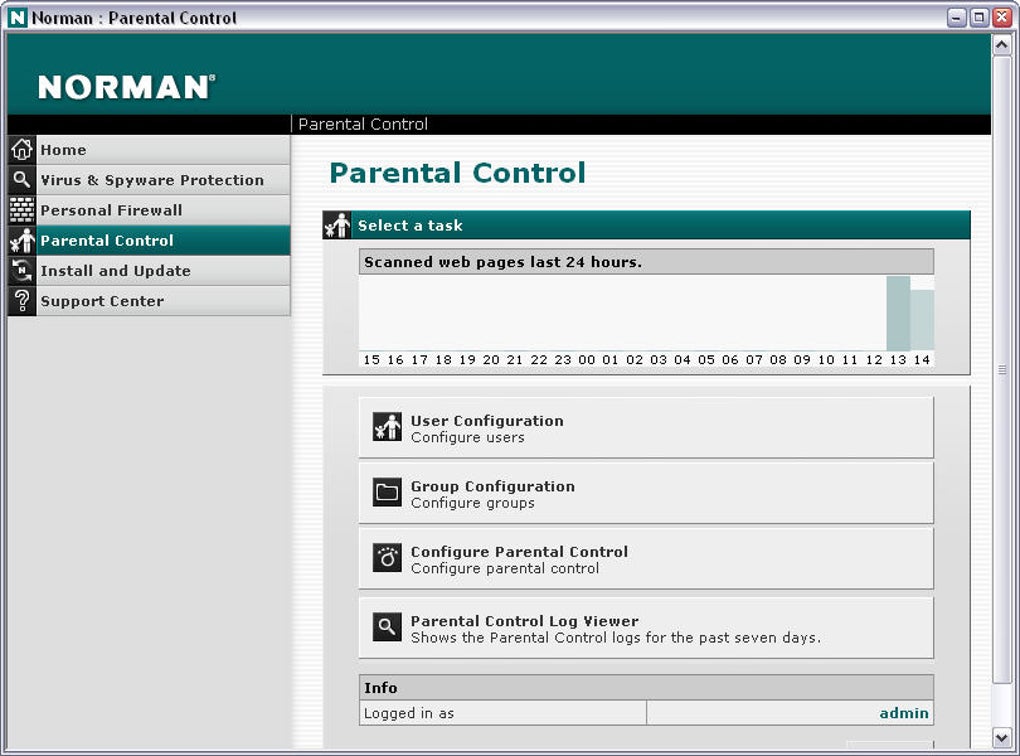The height and width of the screenshot is (756, 1020).
Task: Click the Group Configuration folder icon
Action: 387,492
